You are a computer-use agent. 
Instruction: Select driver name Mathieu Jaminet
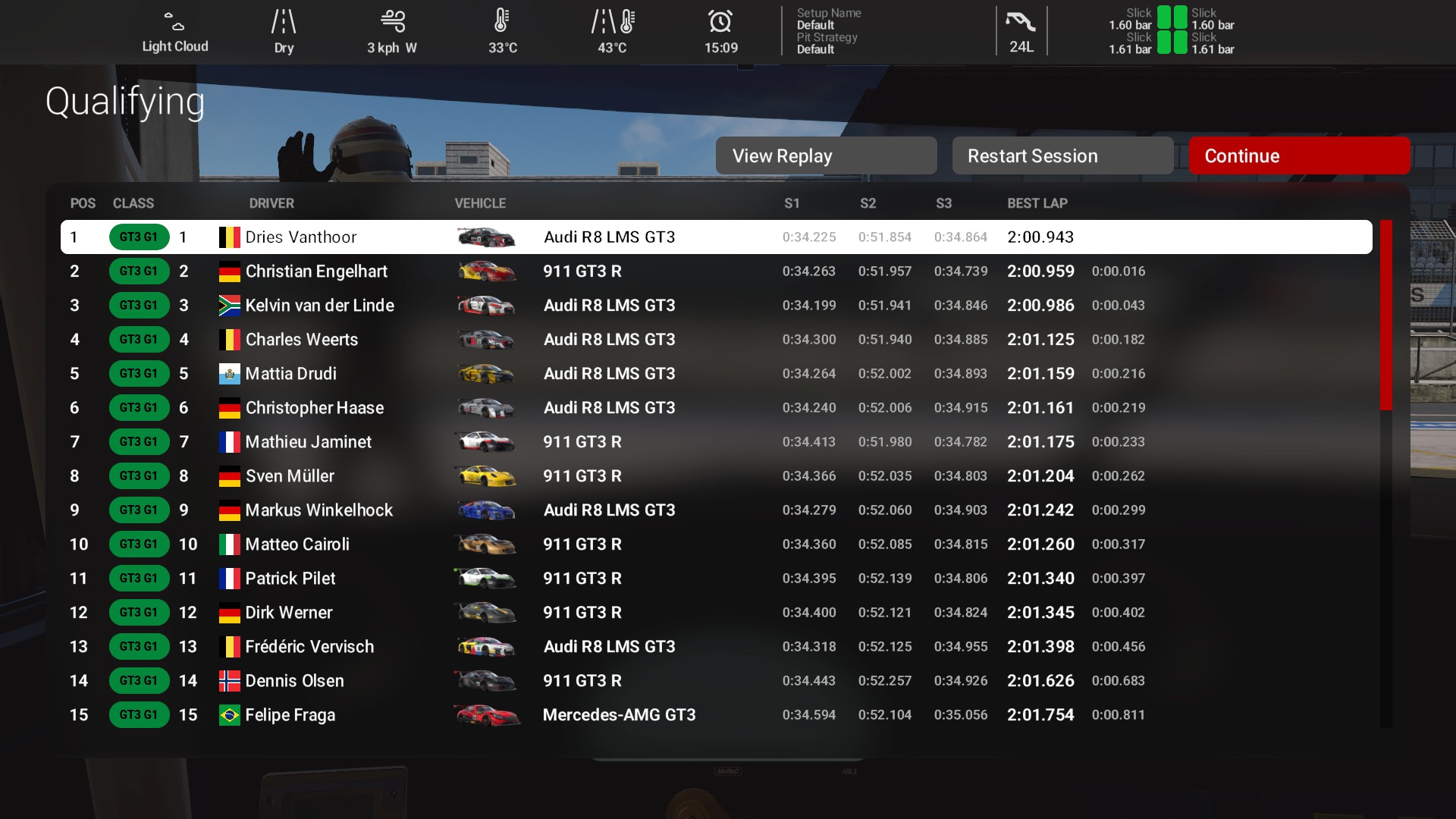click(x=309, y=441)
